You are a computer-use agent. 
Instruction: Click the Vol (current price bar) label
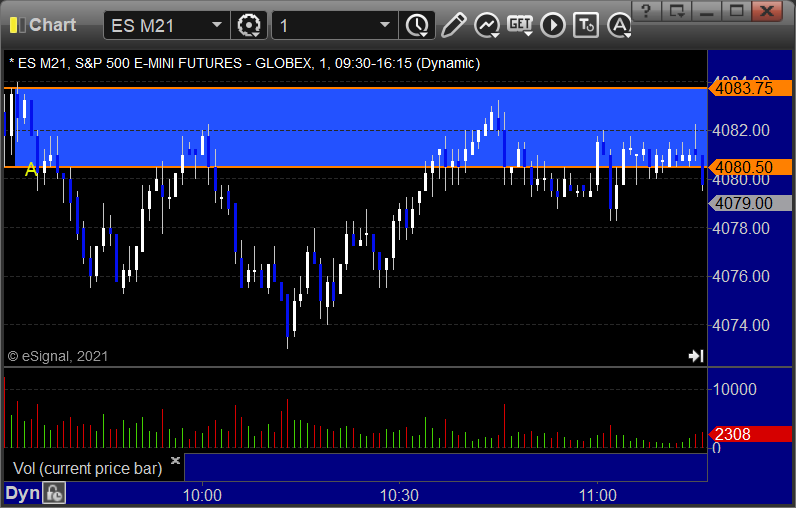pos(87,468)
